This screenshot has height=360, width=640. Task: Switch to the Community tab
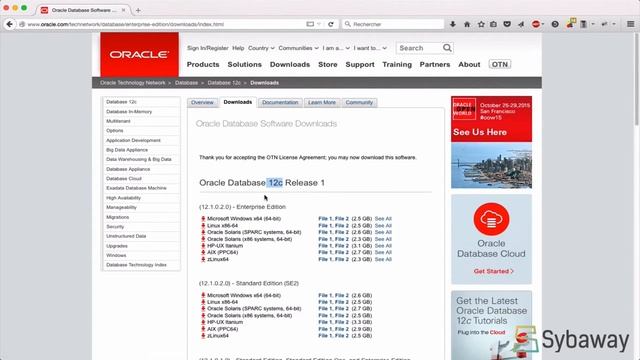(359, 102)
